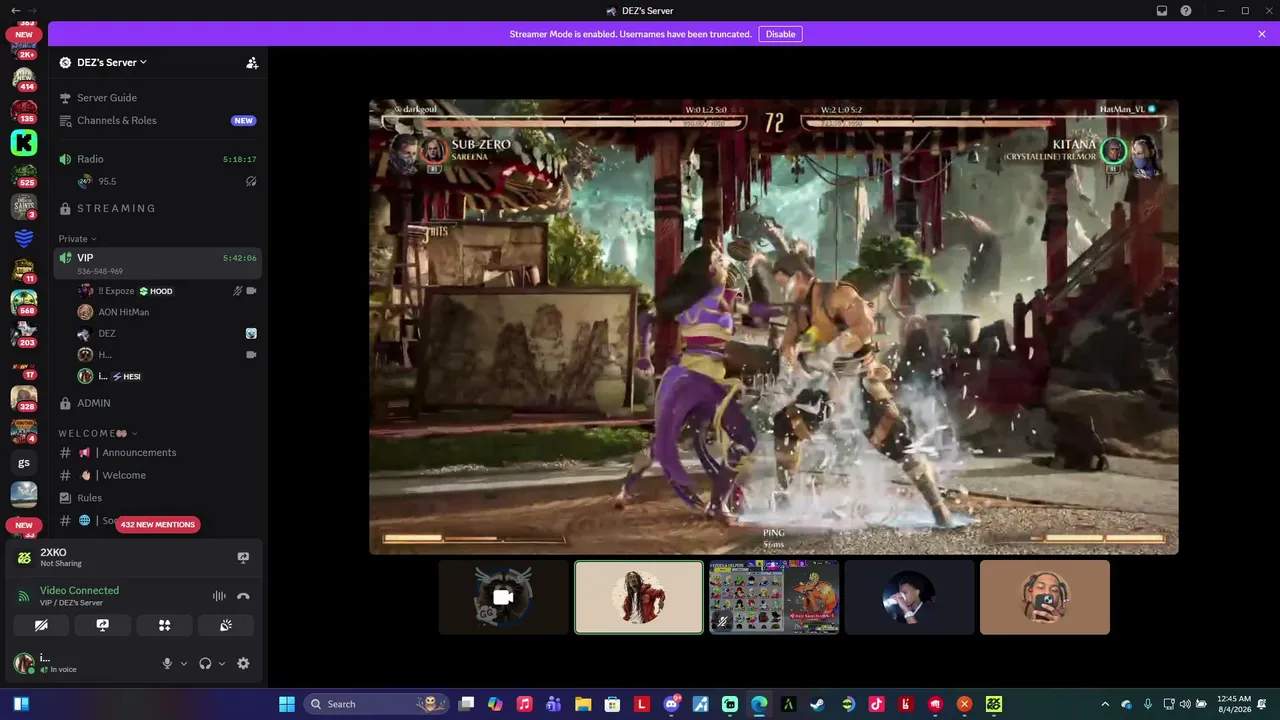Select the AON HitMan user
1280x720 pixels.
click(168, 312)
